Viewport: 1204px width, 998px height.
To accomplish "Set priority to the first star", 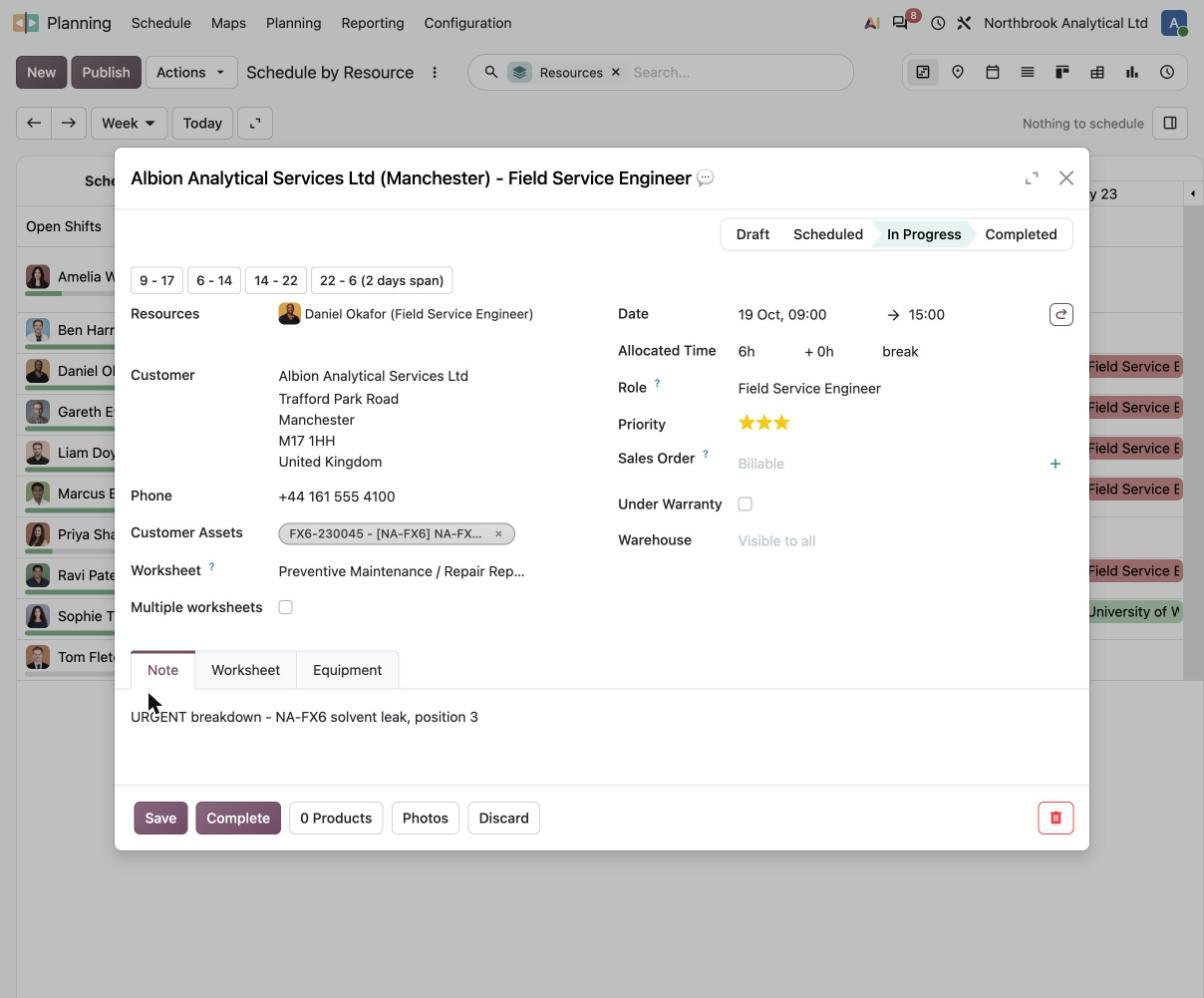I will click(746, 423).
